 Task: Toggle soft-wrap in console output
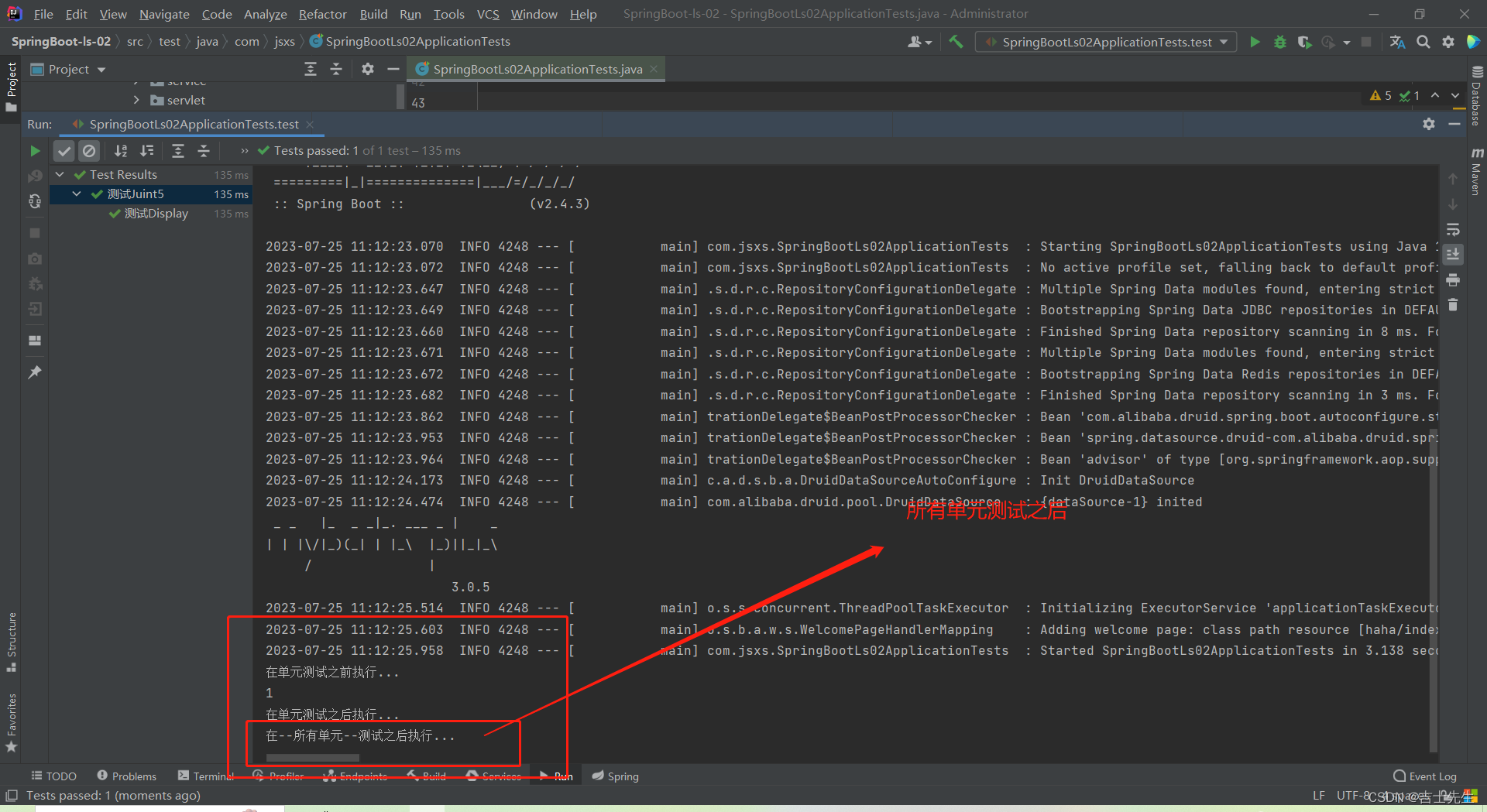[1453, 230]
